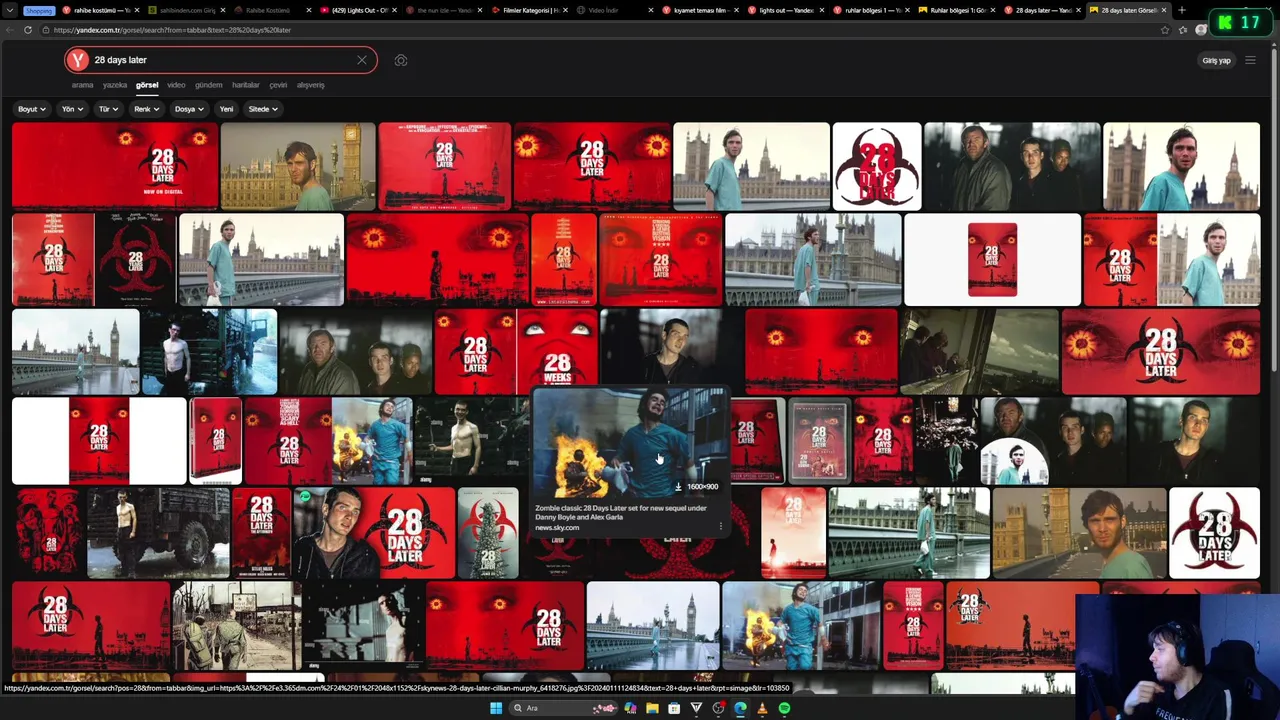The image size is (1280, 720).
Task: Switch to 'Filmler Kategorisi' browser tab
Action: point(532,10)
